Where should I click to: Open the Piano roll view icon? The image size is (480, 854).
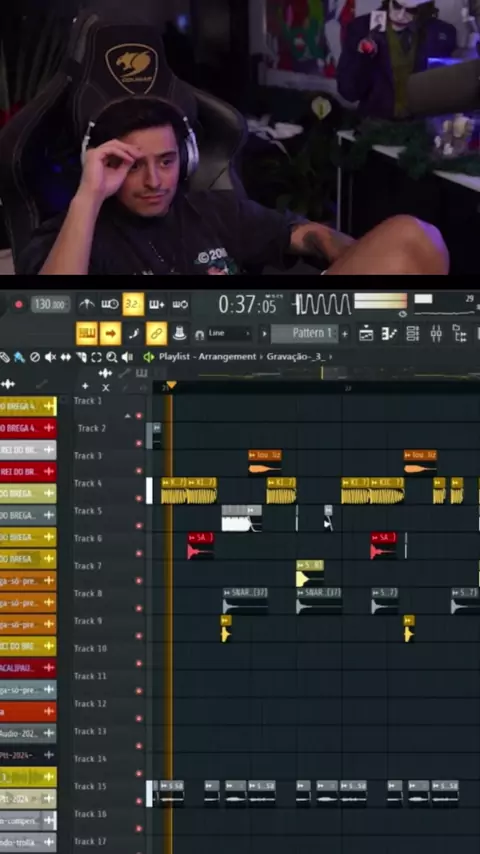(x=389, y=333)
